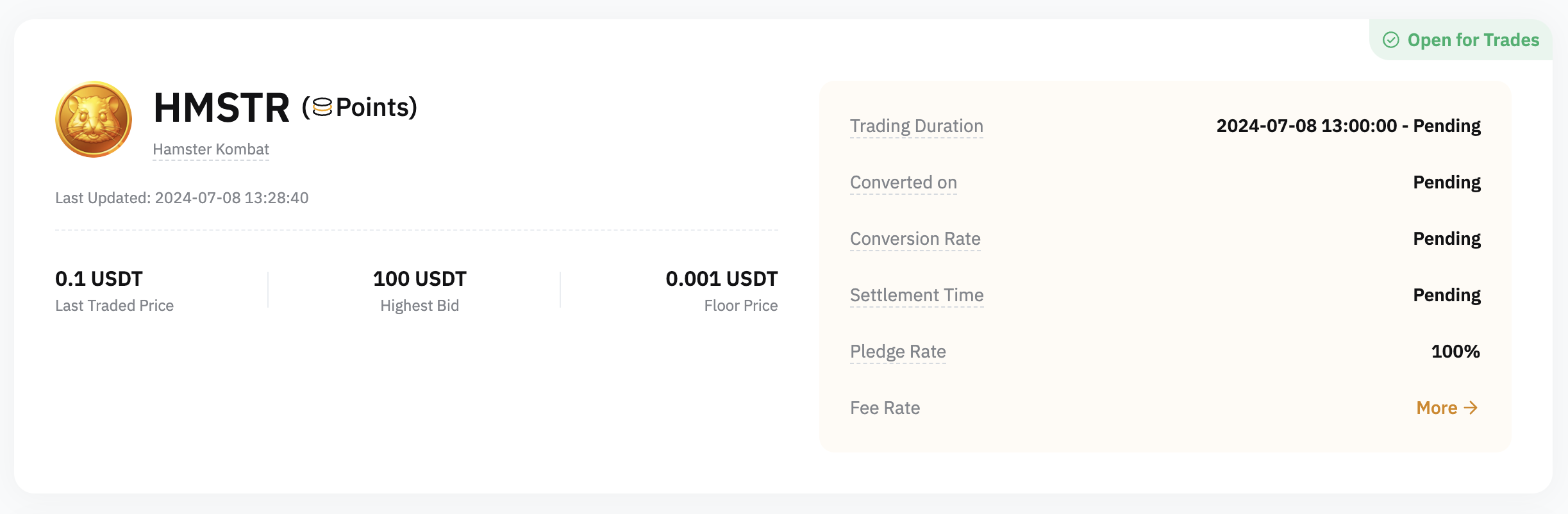This screenshot has height=514, width=1568.
Task: Open the More fee rate link
Action: [x=1437, y=408]
